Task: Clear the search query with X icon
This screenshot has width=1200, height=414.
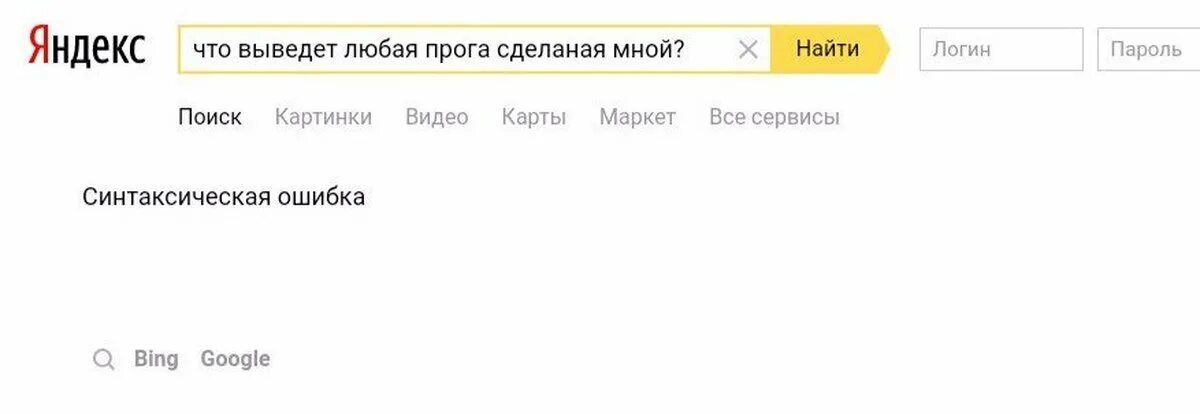Action: coord(747,49)
